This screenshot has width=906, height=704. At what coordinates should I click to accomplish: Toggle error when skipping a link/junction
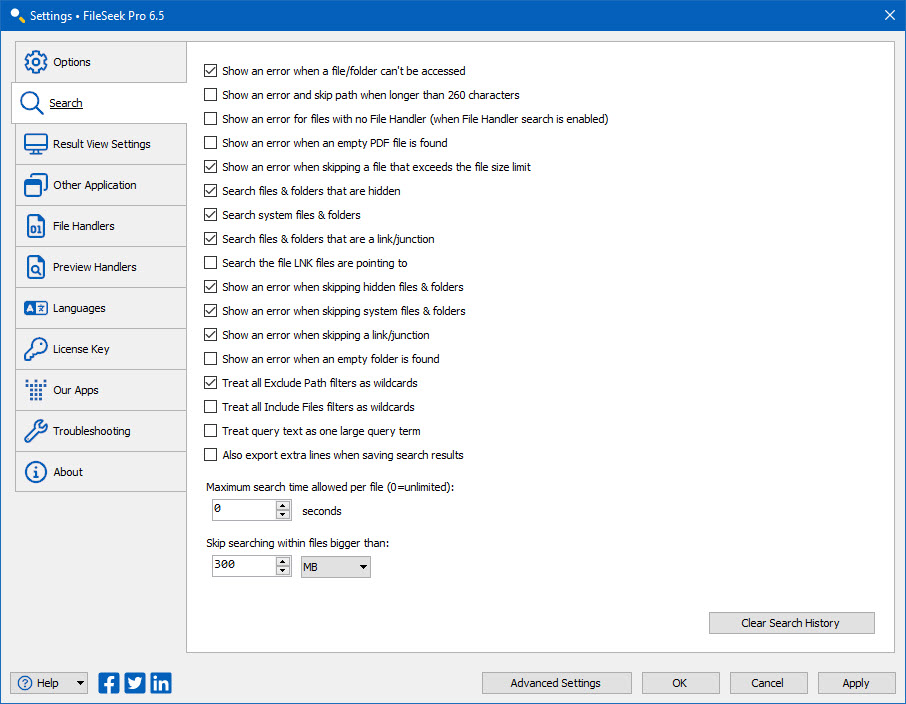[210, 335]
